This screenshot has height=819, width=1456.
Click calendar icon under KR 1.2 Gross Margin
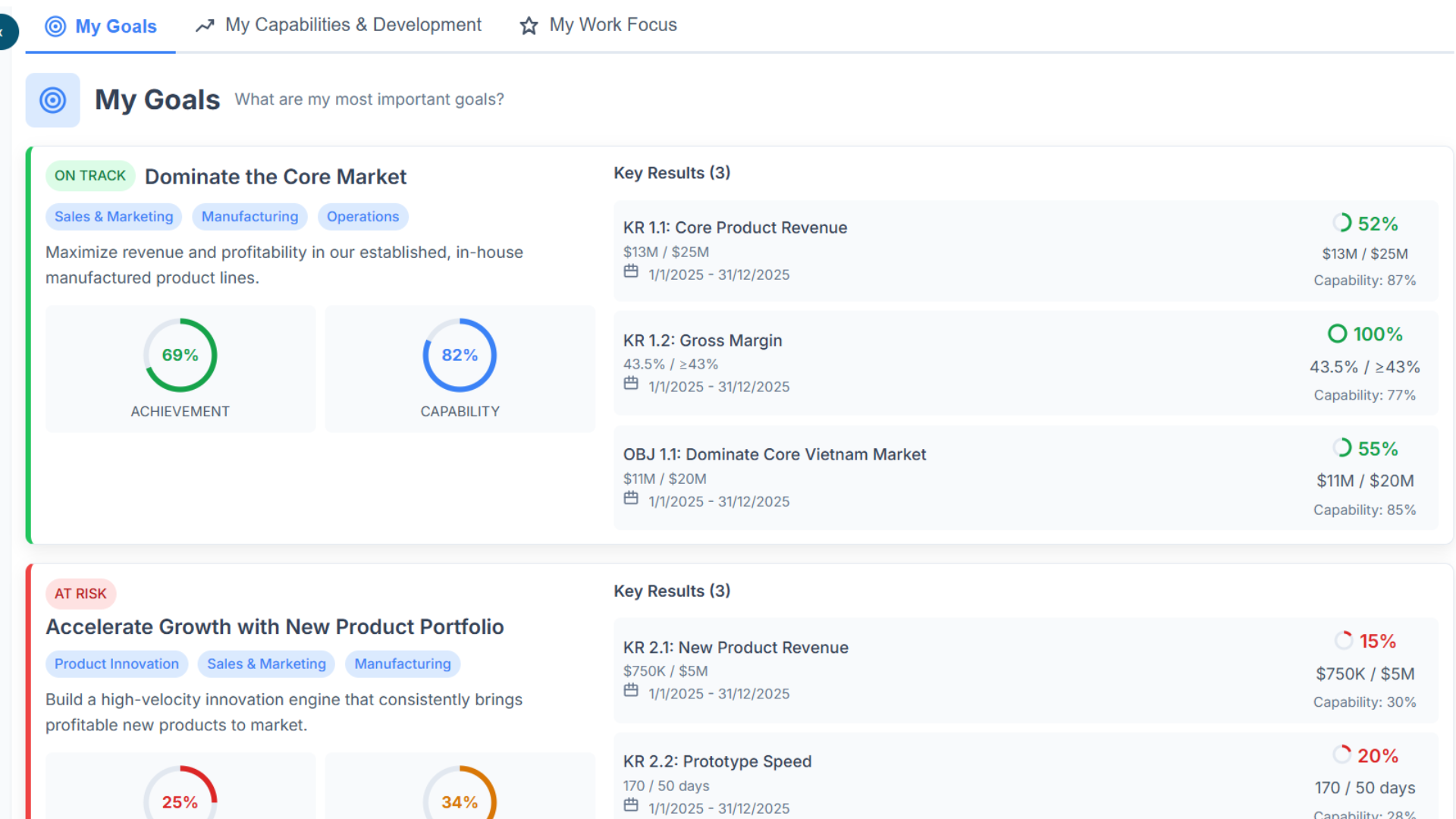(631, 384)
